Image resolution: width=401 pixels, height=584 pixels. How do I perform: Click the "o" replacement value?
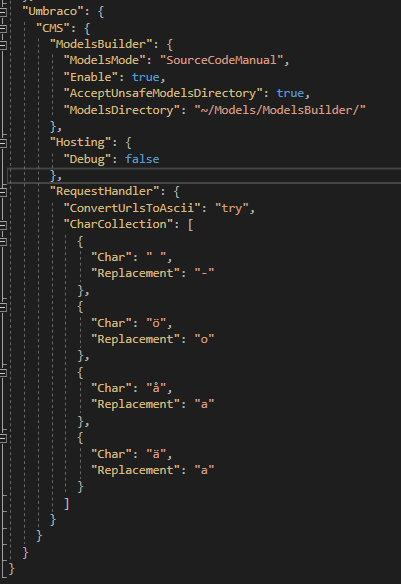point(204,339)
